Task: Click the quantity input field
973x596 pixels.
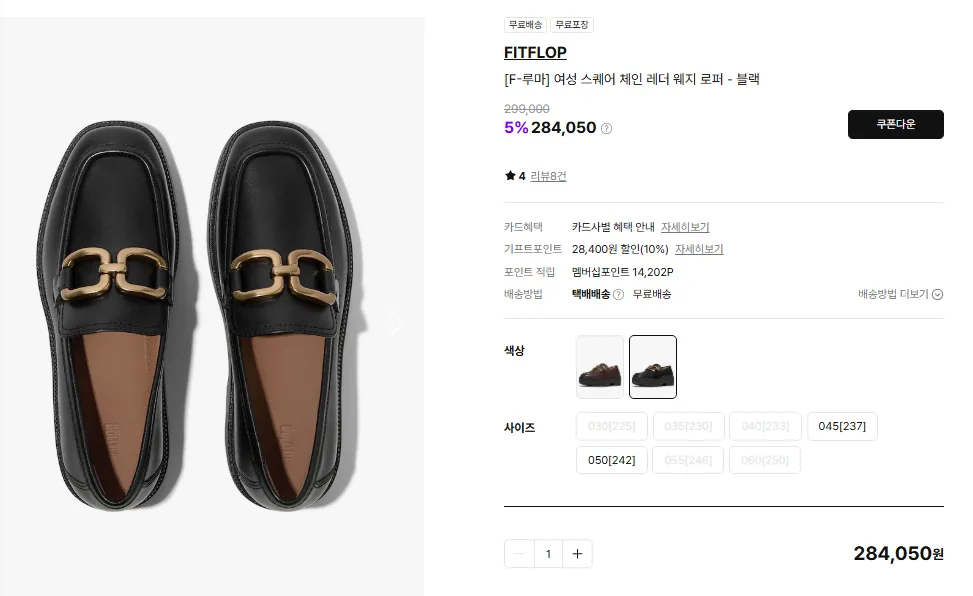Action: (548, 553)
